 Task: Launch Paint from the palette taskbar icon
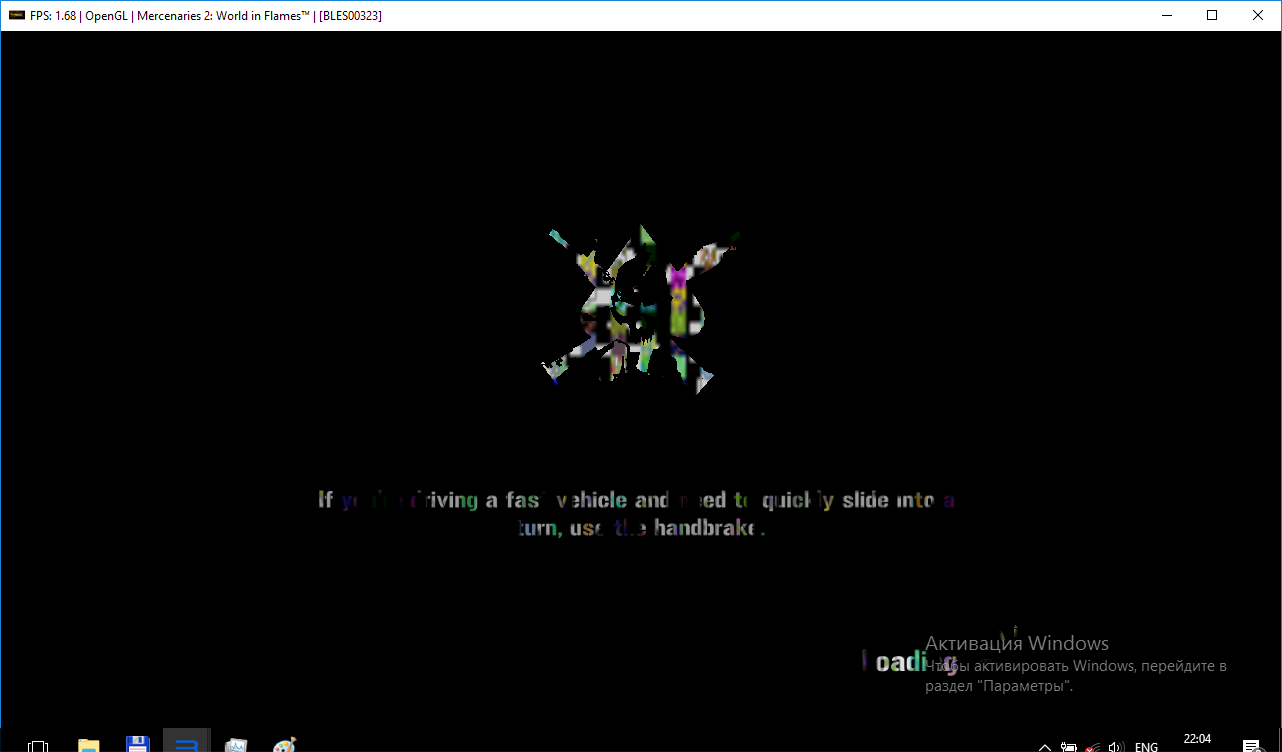pyautogui.click(x=285, y=744)
